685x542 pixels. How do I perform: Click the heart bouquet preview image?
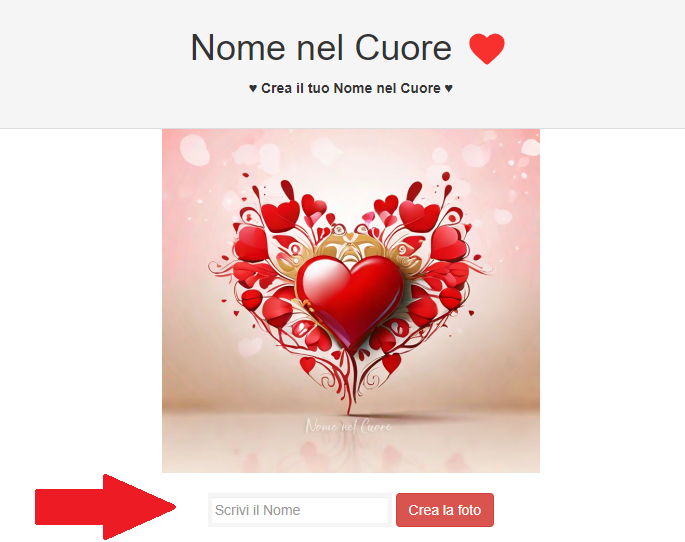point(351,300)
